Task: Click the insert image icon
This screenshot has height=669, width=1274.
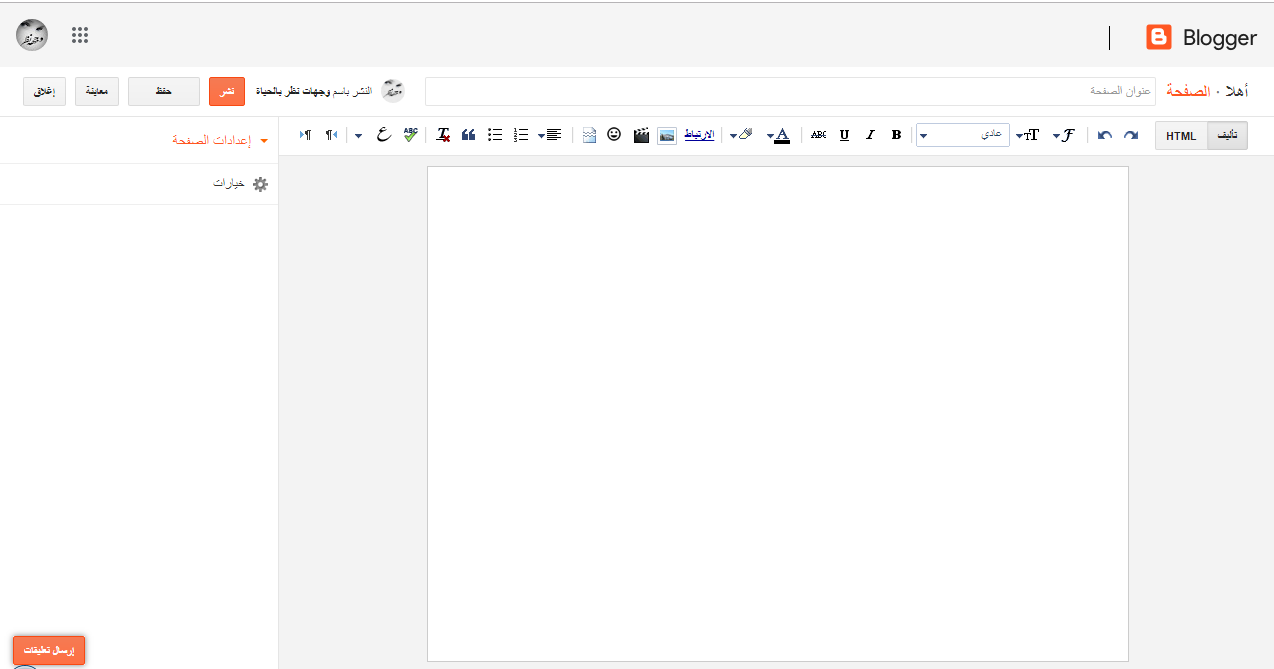Action: 667,135
